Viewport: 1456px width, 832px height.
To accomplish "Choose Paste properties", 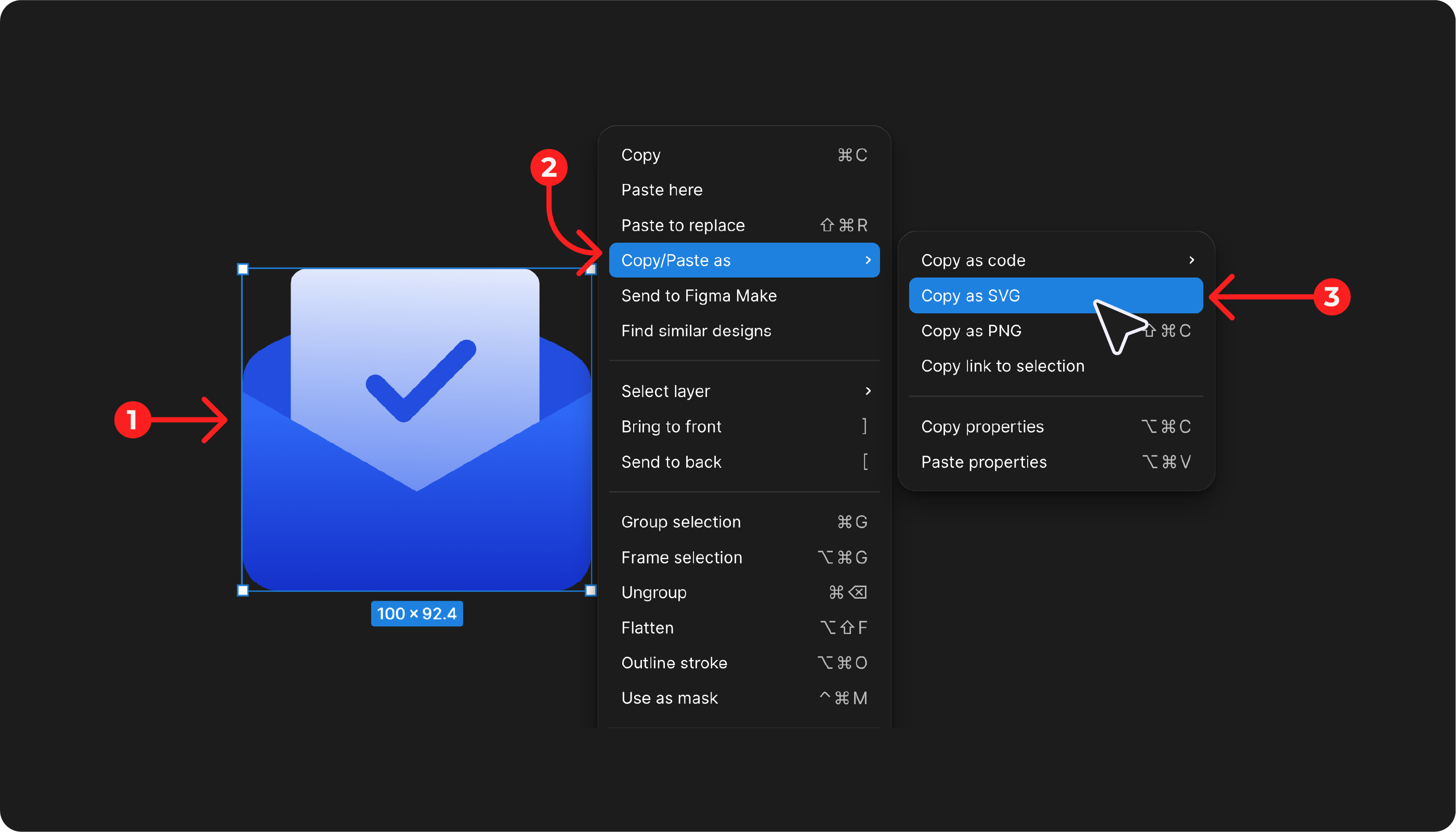I will (984, 461).
